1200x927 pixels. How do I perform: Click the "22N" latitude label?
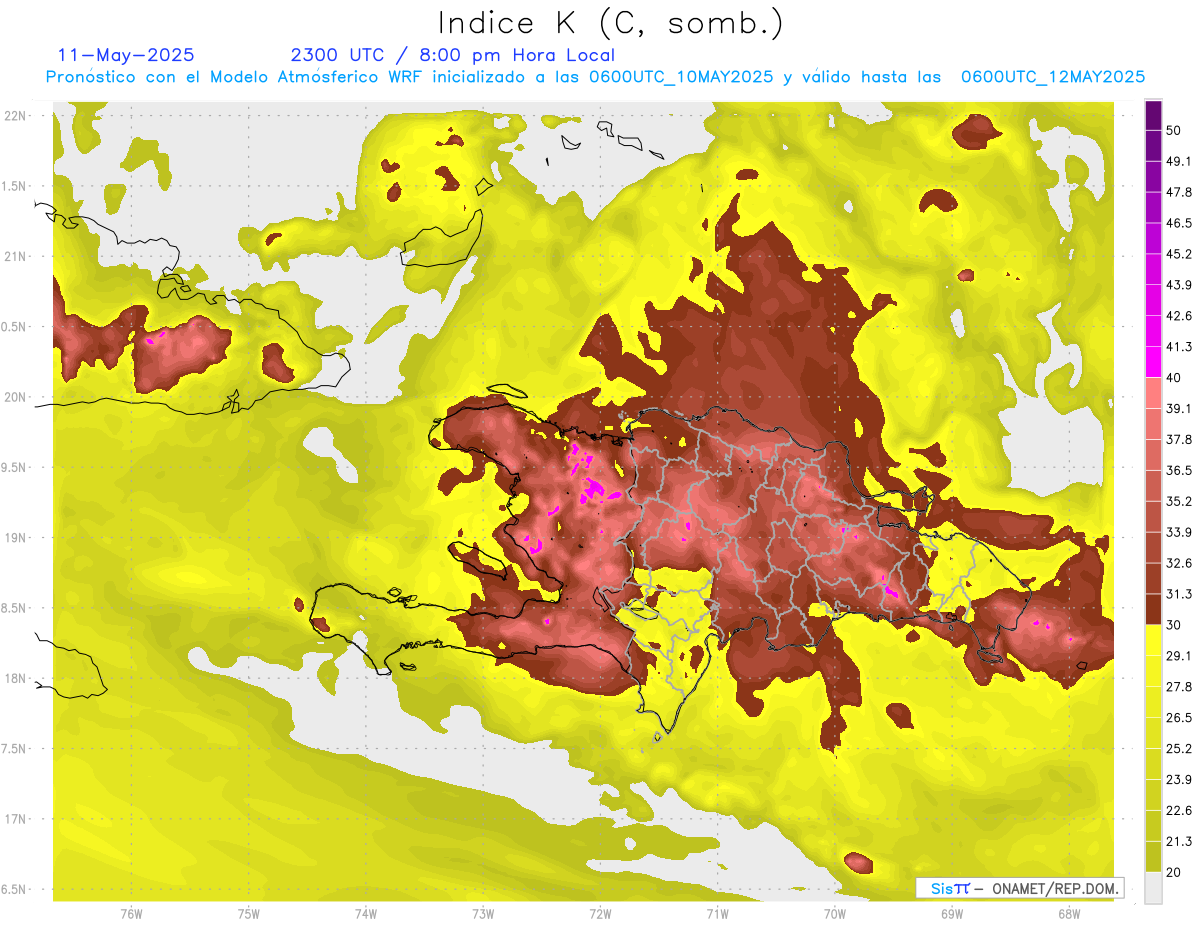coord(15,116)
